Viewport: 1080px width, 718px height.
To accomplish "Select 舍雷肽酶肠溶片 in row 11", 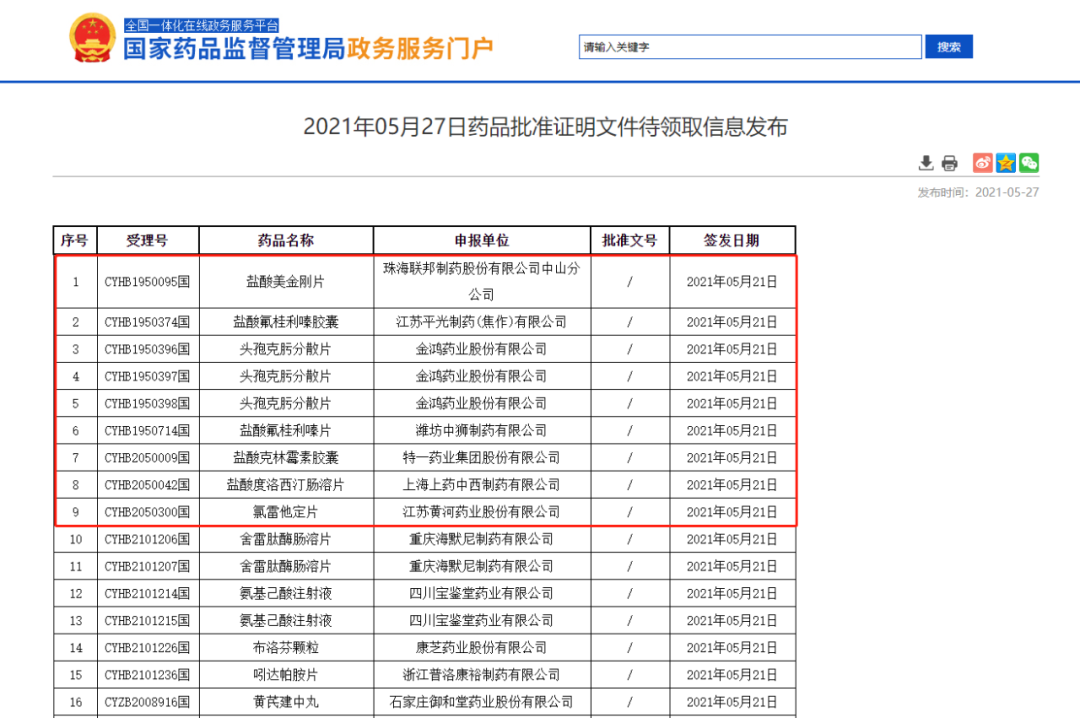I will tap(285, 566).
